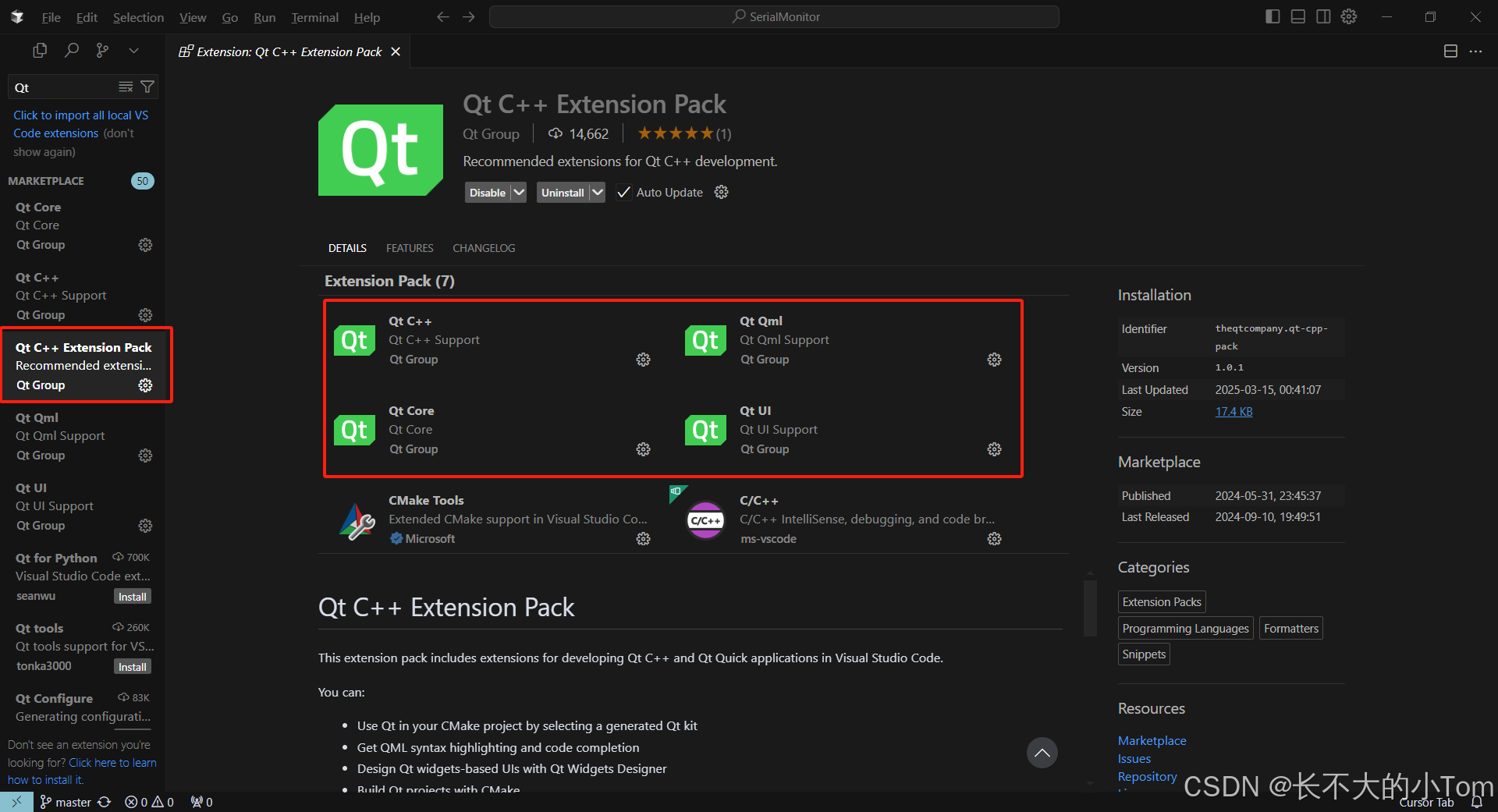Open the Source Control branch icon
Image resolution: width=1498 pixels, height=812 pixels.
pos(102,51)
